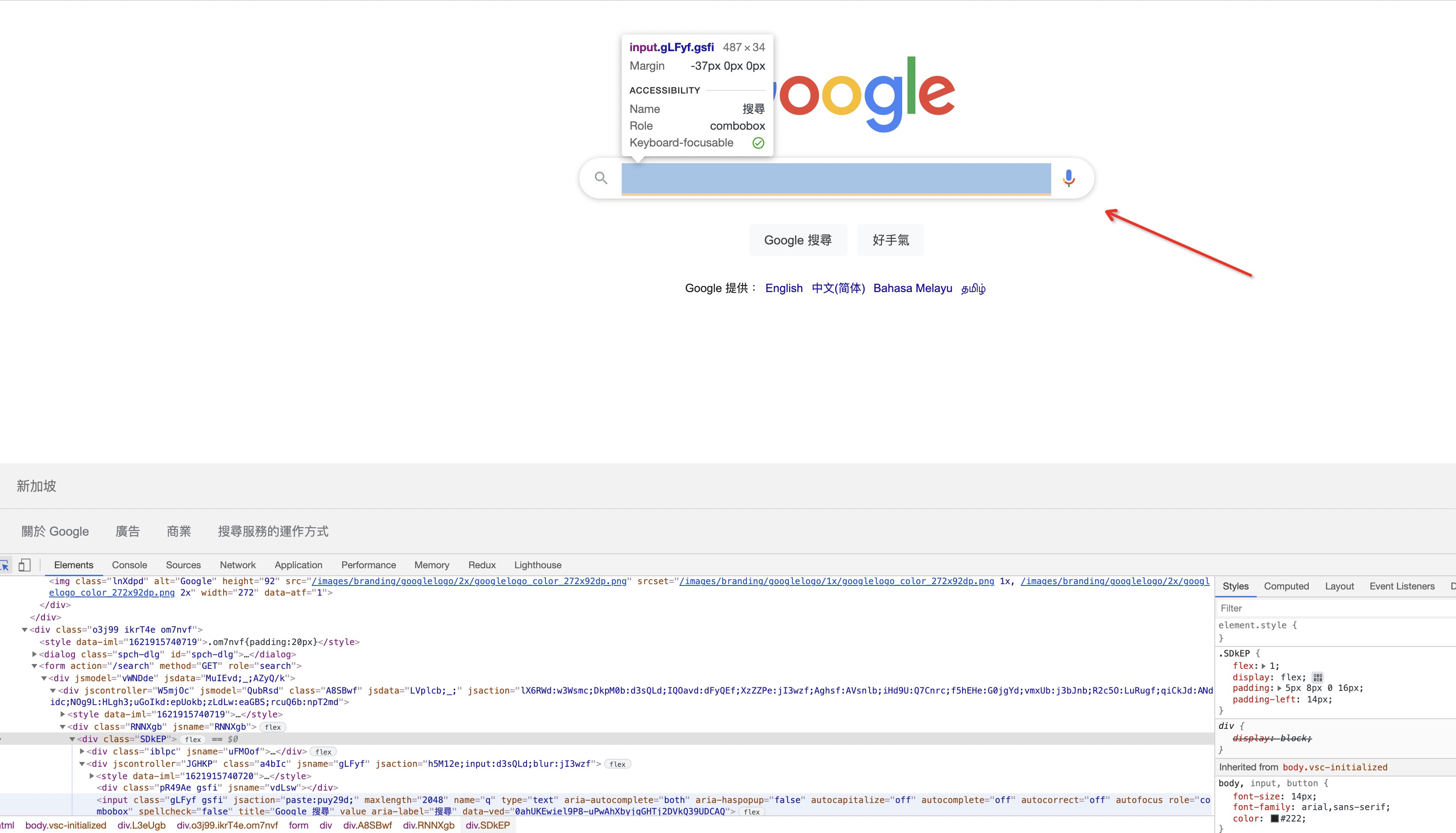The height and width of the screenshot is (833, 1456).
Task: Toggle the device toolbar icon
Action: click(x=25, y=565)
